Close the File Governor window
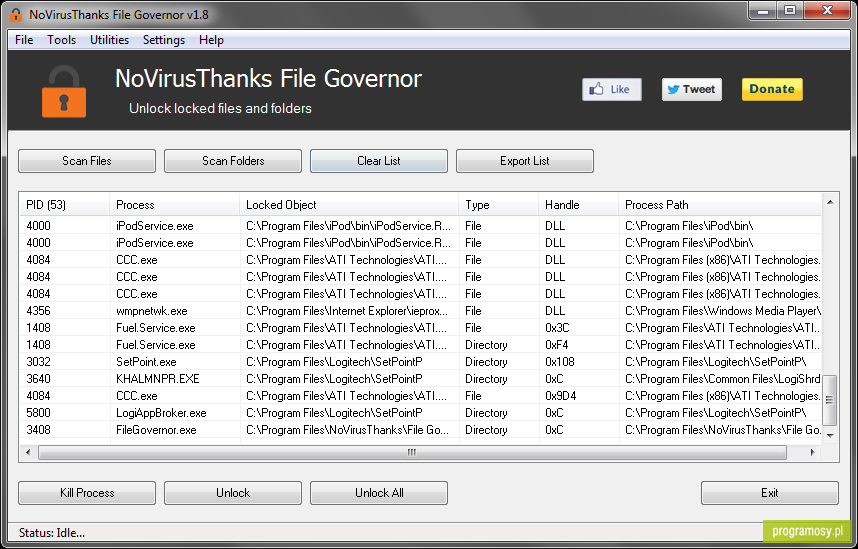This screenshot has height=549, width=858. click(x=827, y=10)
